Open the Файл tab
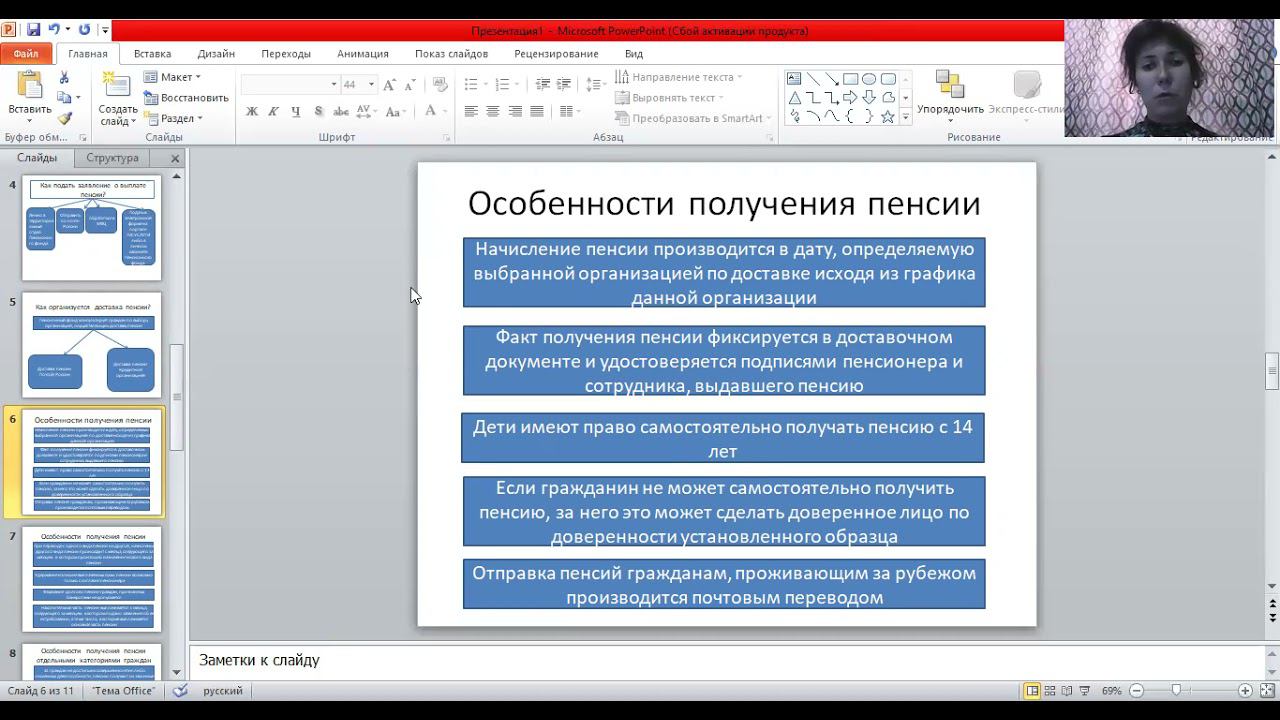 26,54
